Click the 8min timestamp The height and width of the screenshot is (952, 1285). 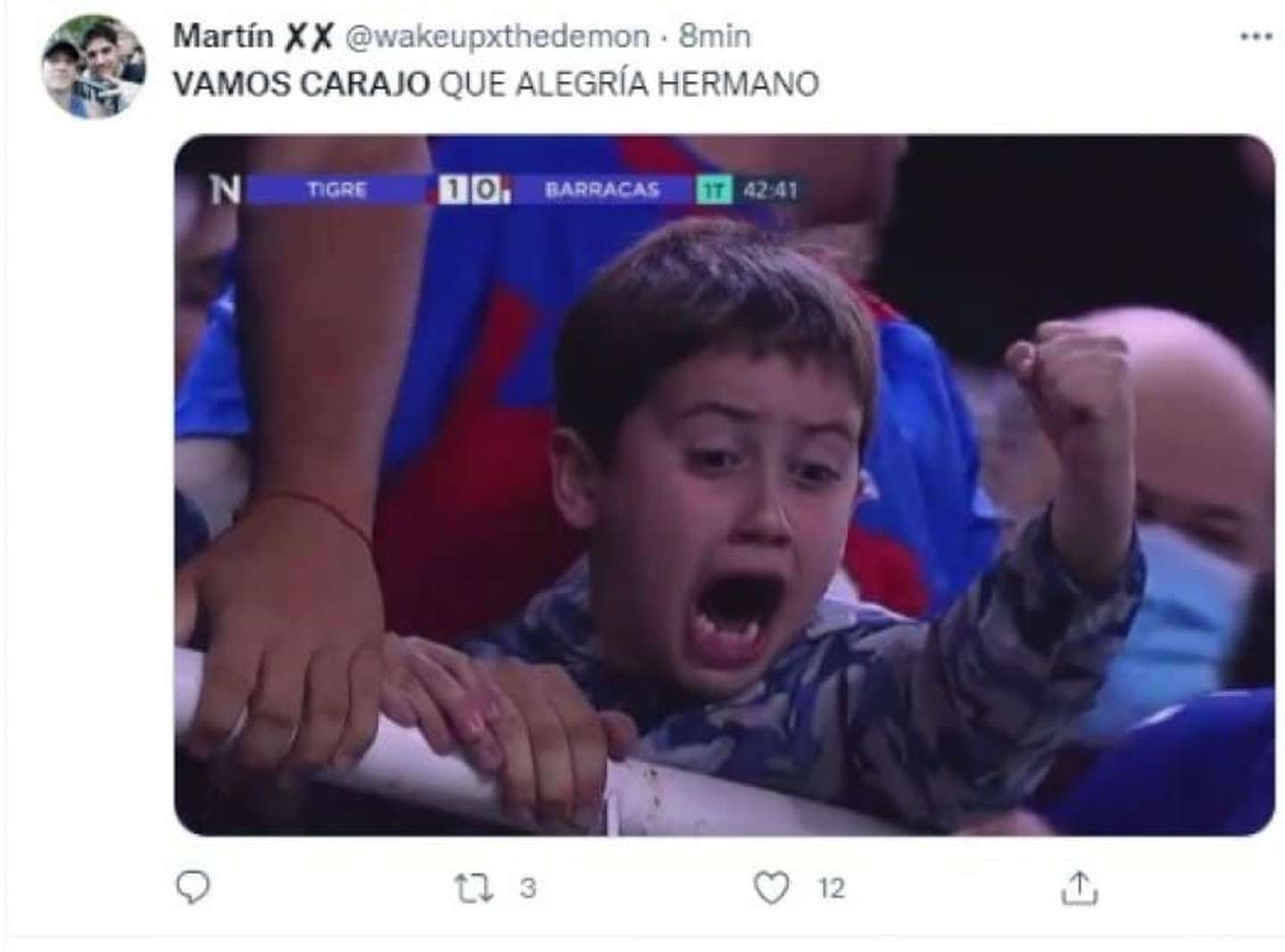coord(715,37)
